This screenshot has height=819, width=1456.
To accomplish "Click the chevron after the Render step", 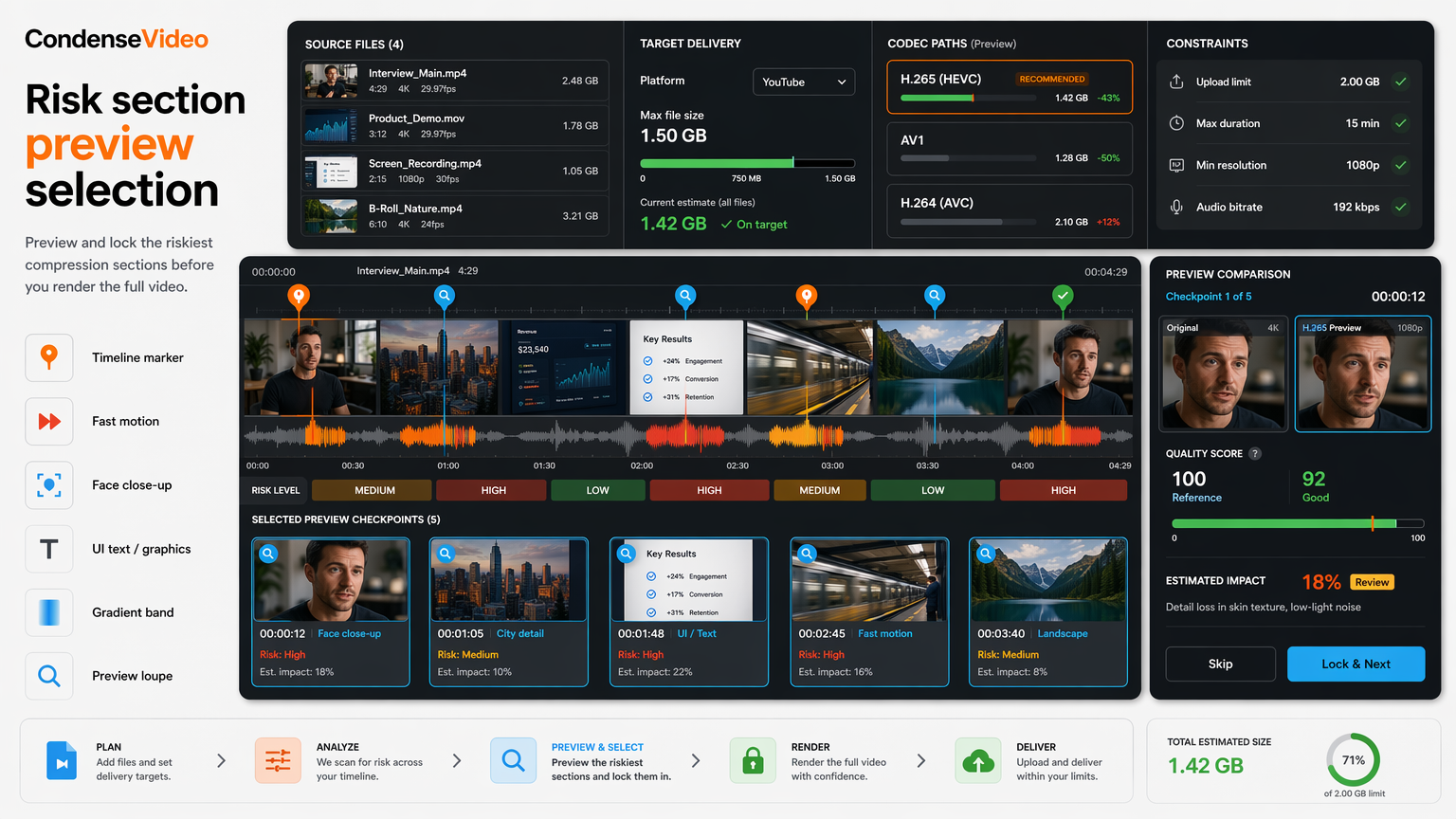I will pyautogui.click(x=920, y=760).
